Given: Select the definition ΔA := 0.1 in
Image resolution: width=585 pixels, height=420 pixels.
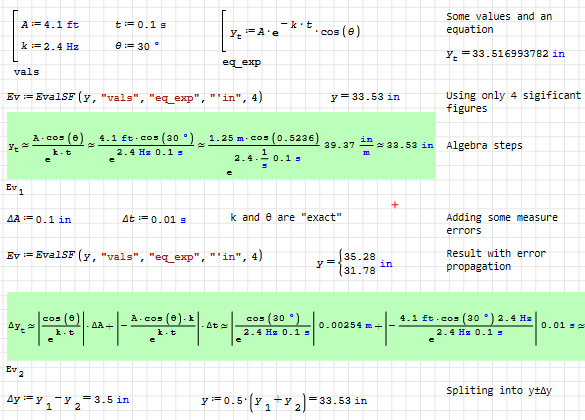Looking at the screenshot, I should (x=39, y=219).
